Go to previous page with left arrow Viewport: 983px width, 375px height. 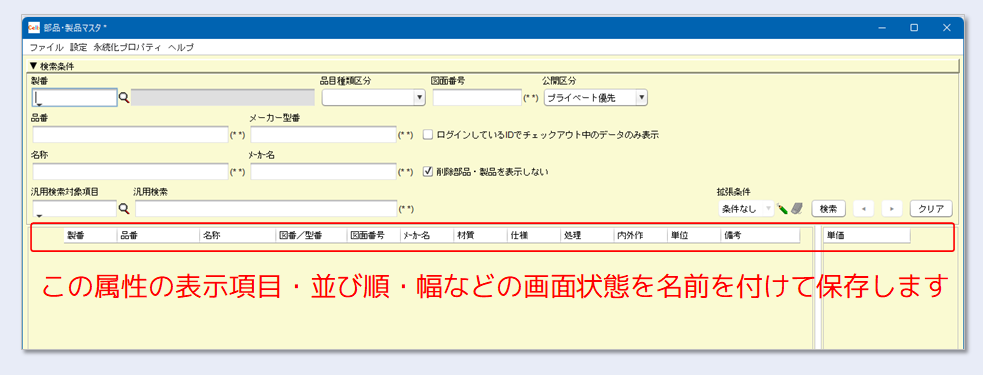click(863, 208)
